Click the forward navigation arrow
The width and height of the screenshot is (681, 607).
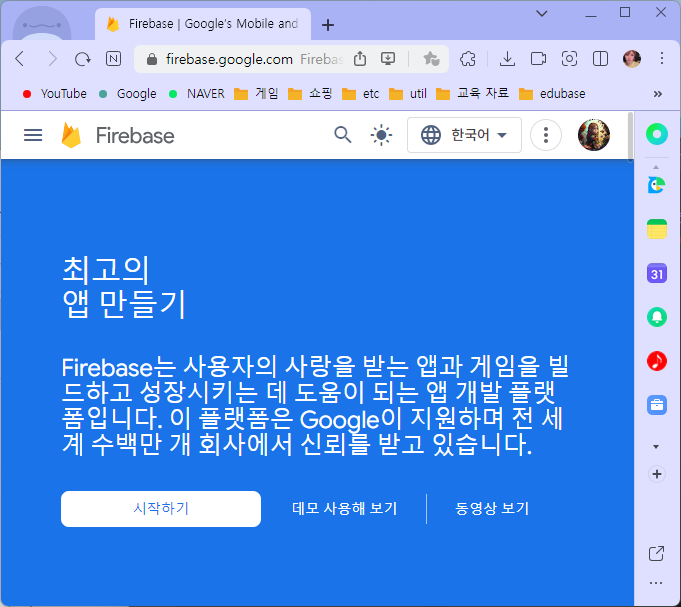pos(52,59)
